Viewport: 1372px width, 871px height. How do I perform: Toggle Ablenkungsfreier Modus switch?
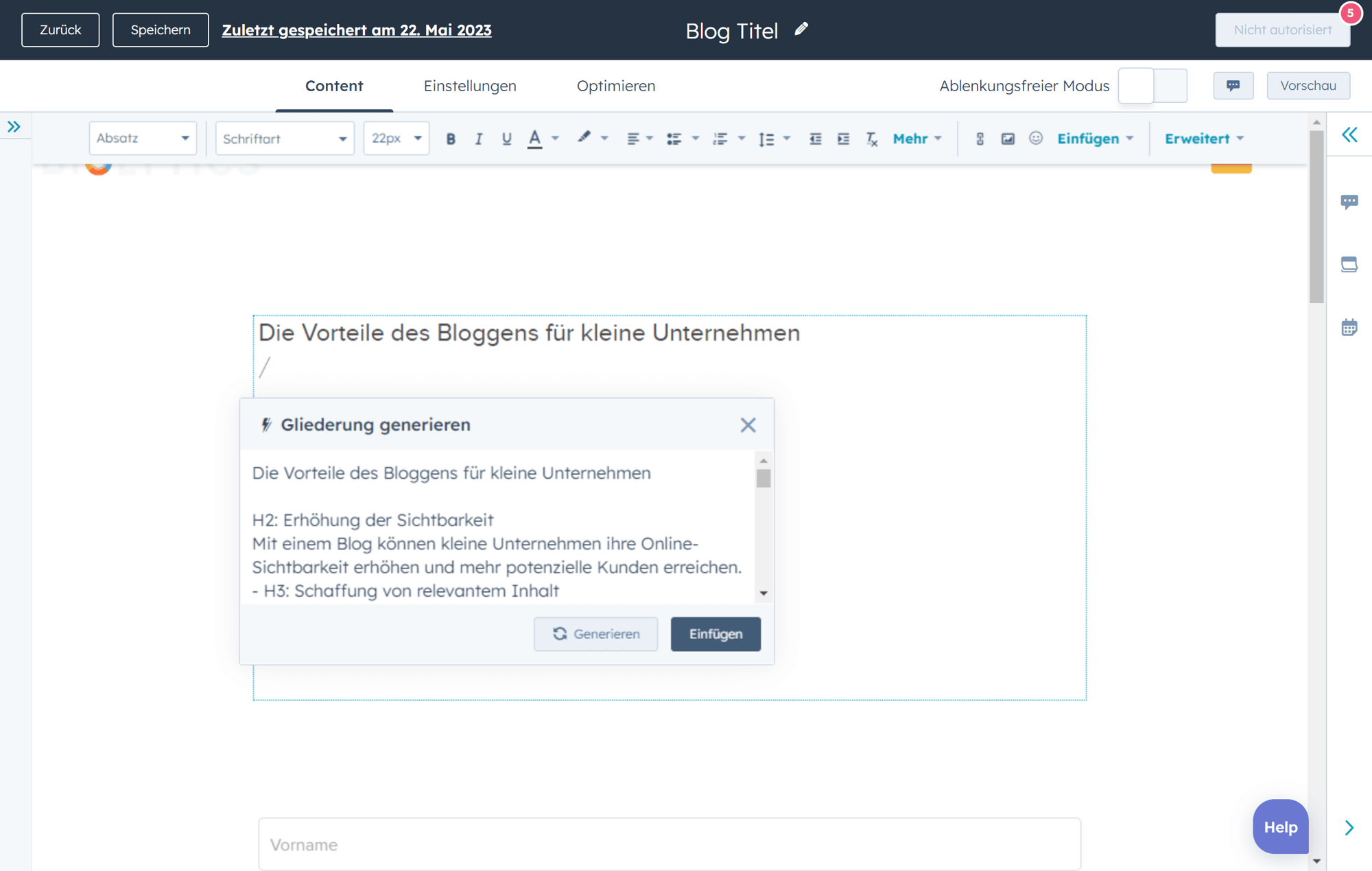click(x=1152, y=86)
